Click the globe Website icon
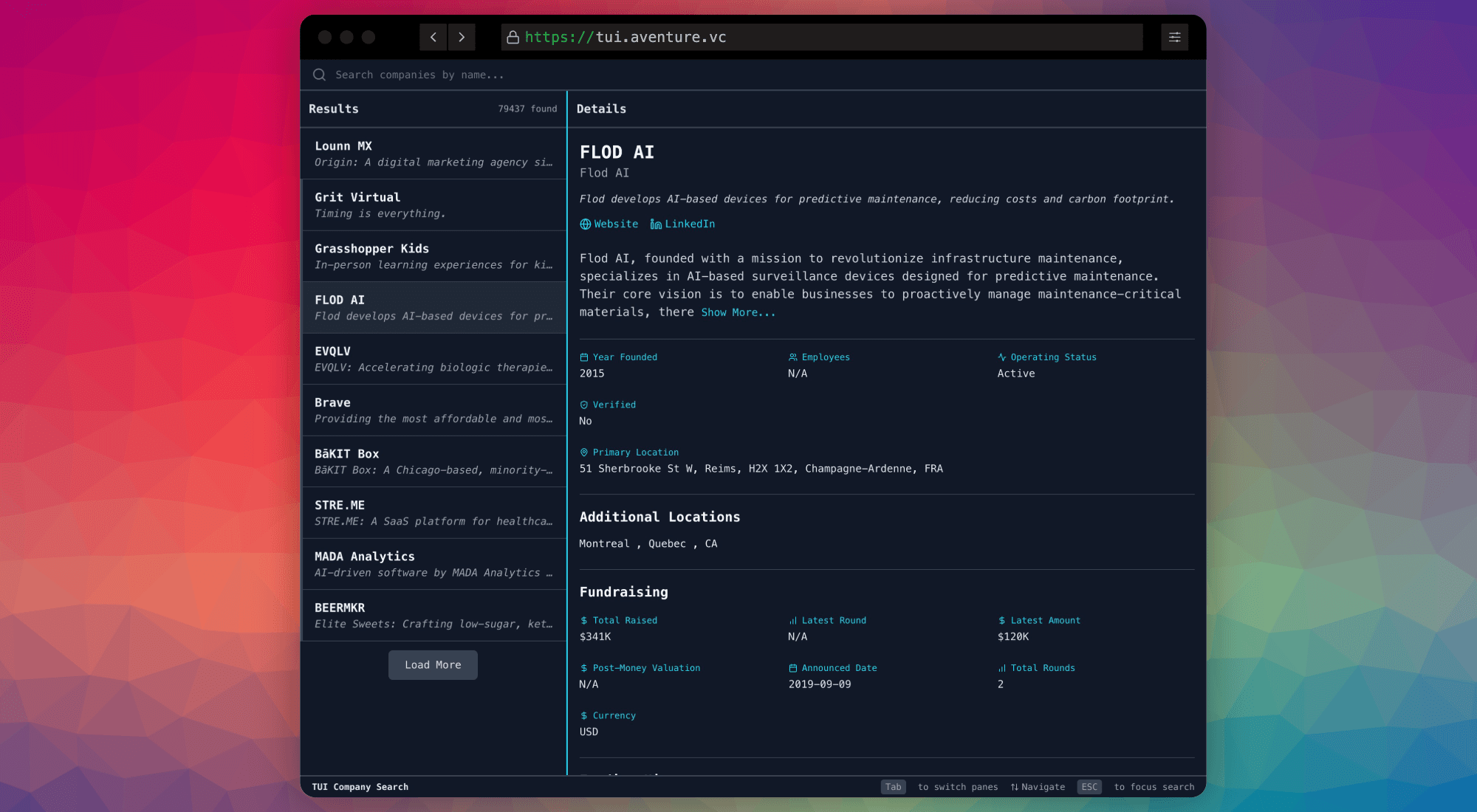The height and width of the screenshot is (812, 1477). [585, 224]
